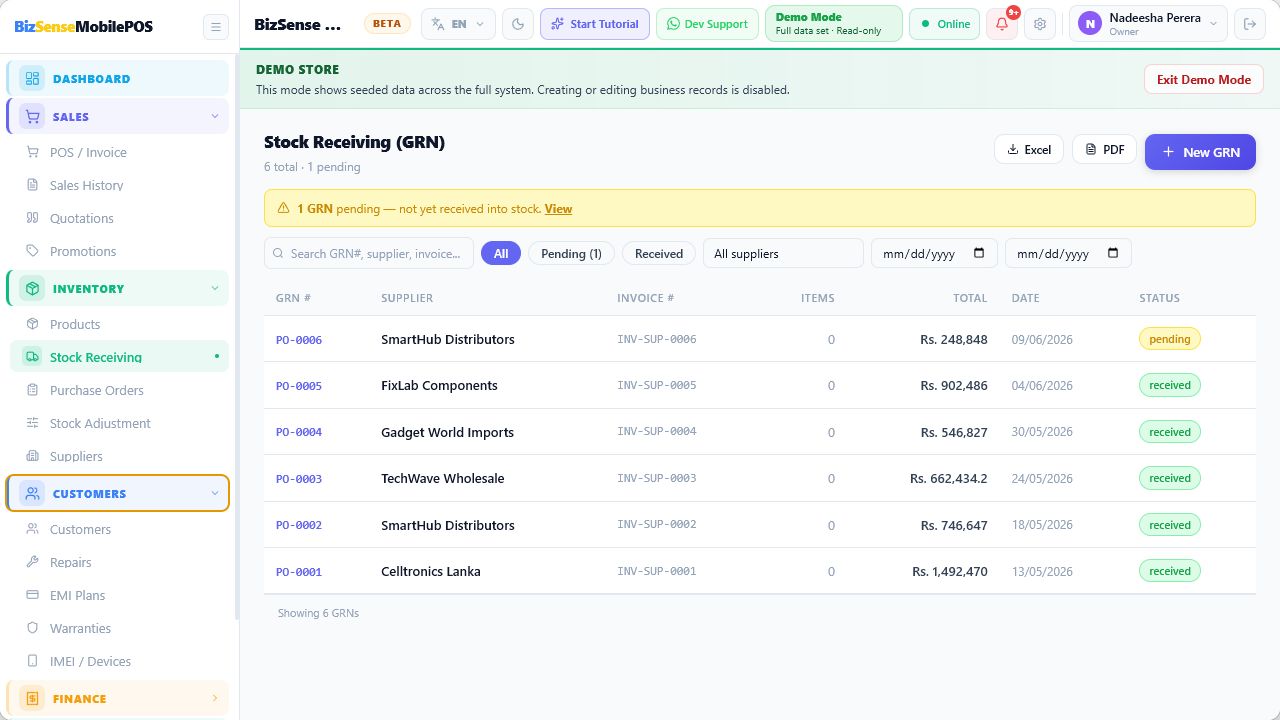Click INV-SUP-0002 invoice cell
1280x720 pixels.
click(x=656, y=525)
